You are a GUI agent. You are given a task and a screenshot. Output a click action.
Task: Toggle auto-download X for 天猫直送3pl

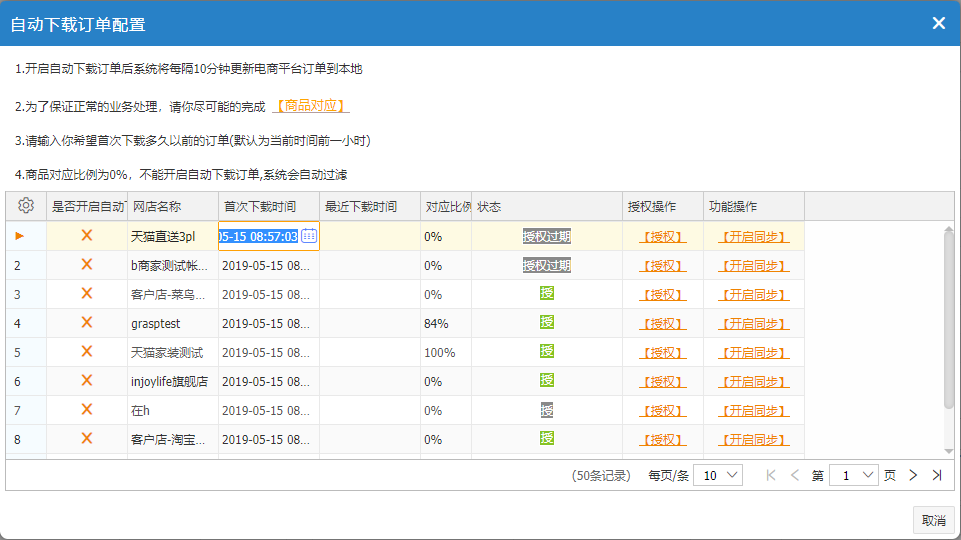coord(86,236)
